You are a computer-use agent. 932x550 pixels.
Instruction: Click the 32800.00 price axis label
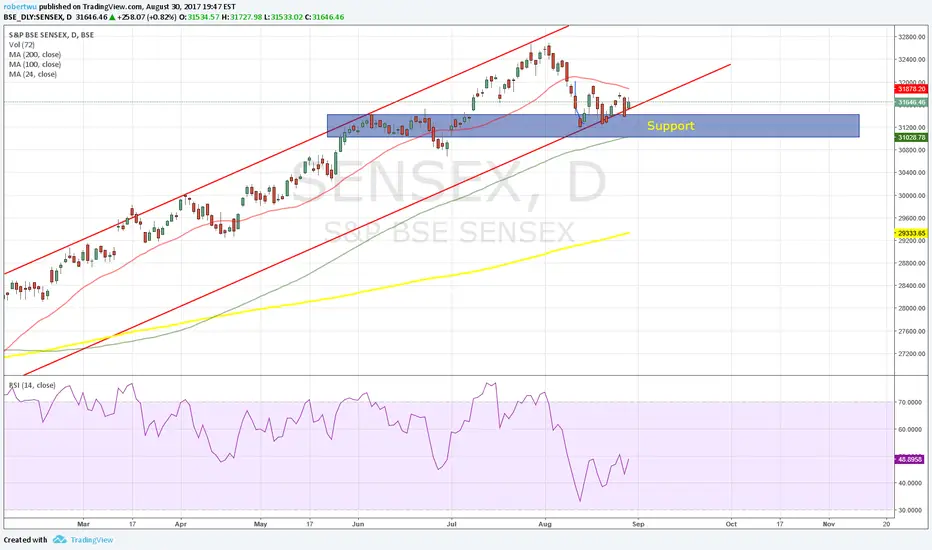click(912, 37)
